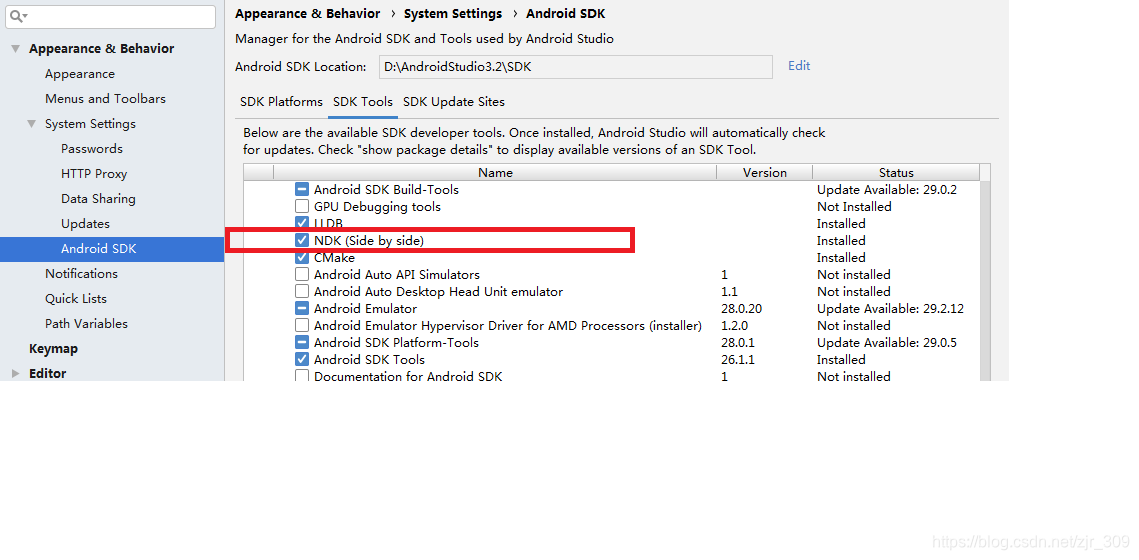Uncheck the LLDB checkbox

(302, 223)
